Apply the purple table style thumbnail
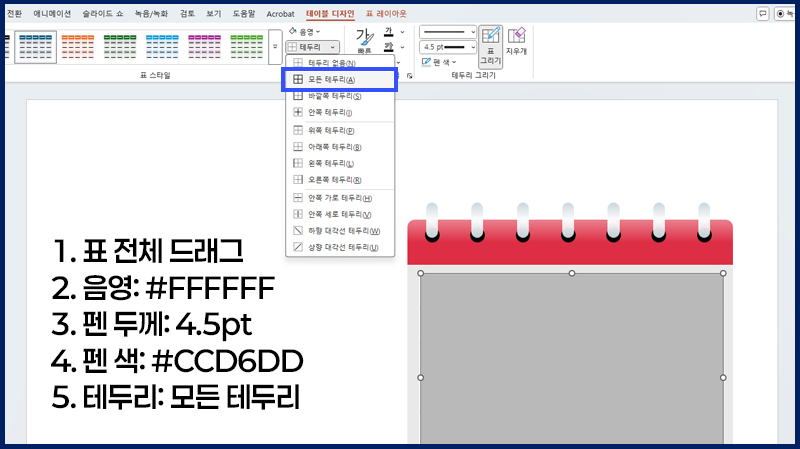The width and height of the screenshot is (800, 449). pos(205,47)
